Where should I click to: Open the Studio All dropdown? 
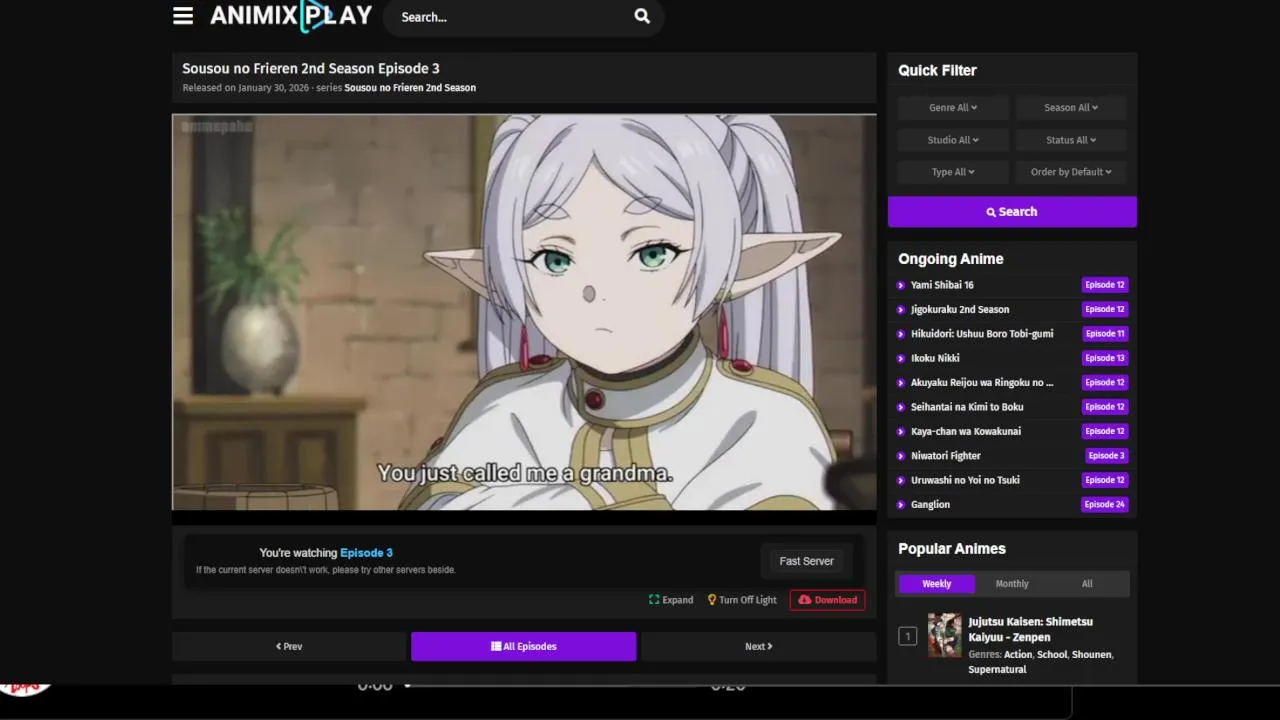[x=953, y=140]
